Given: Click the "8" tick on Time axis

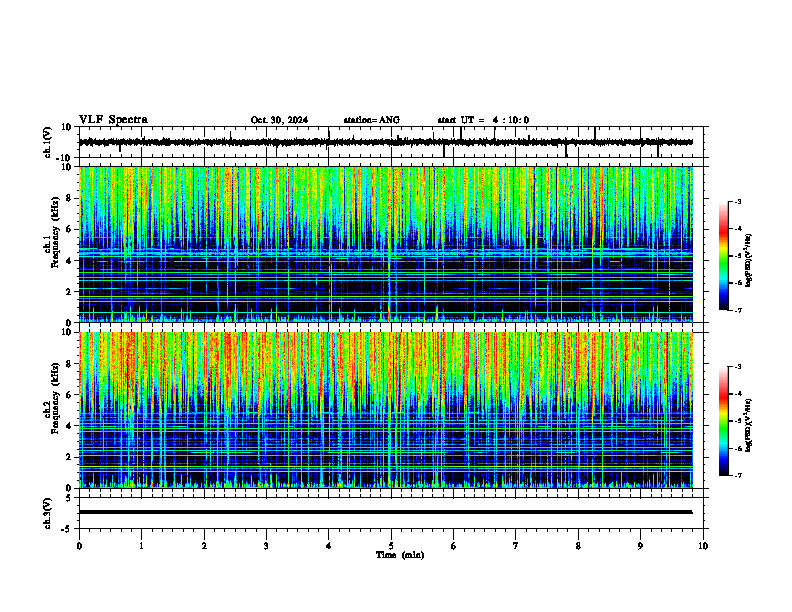Looking at the screenshot, I should click(x=578, y=546).
